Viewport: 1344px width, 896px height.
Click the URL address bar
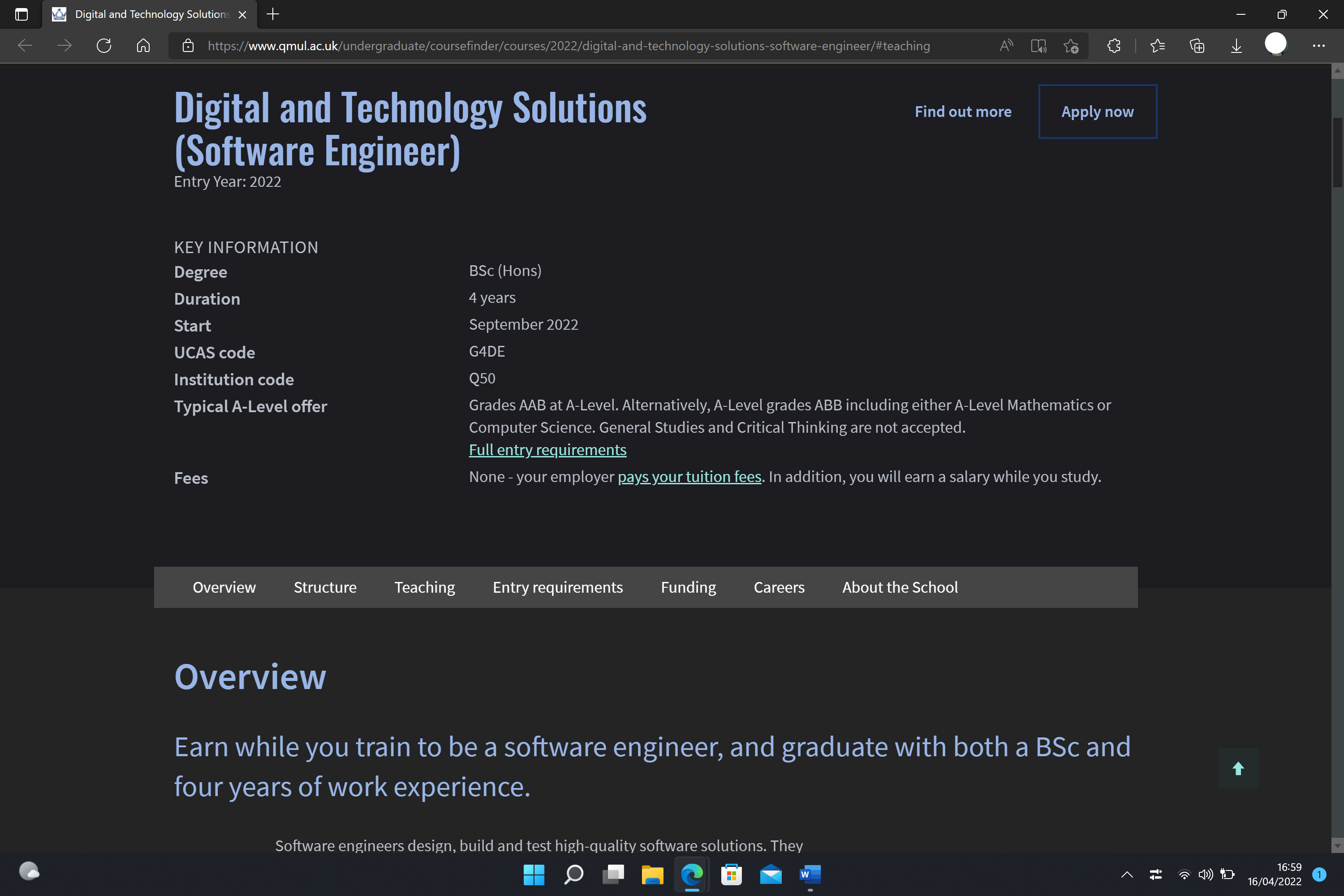click(569, 46)
